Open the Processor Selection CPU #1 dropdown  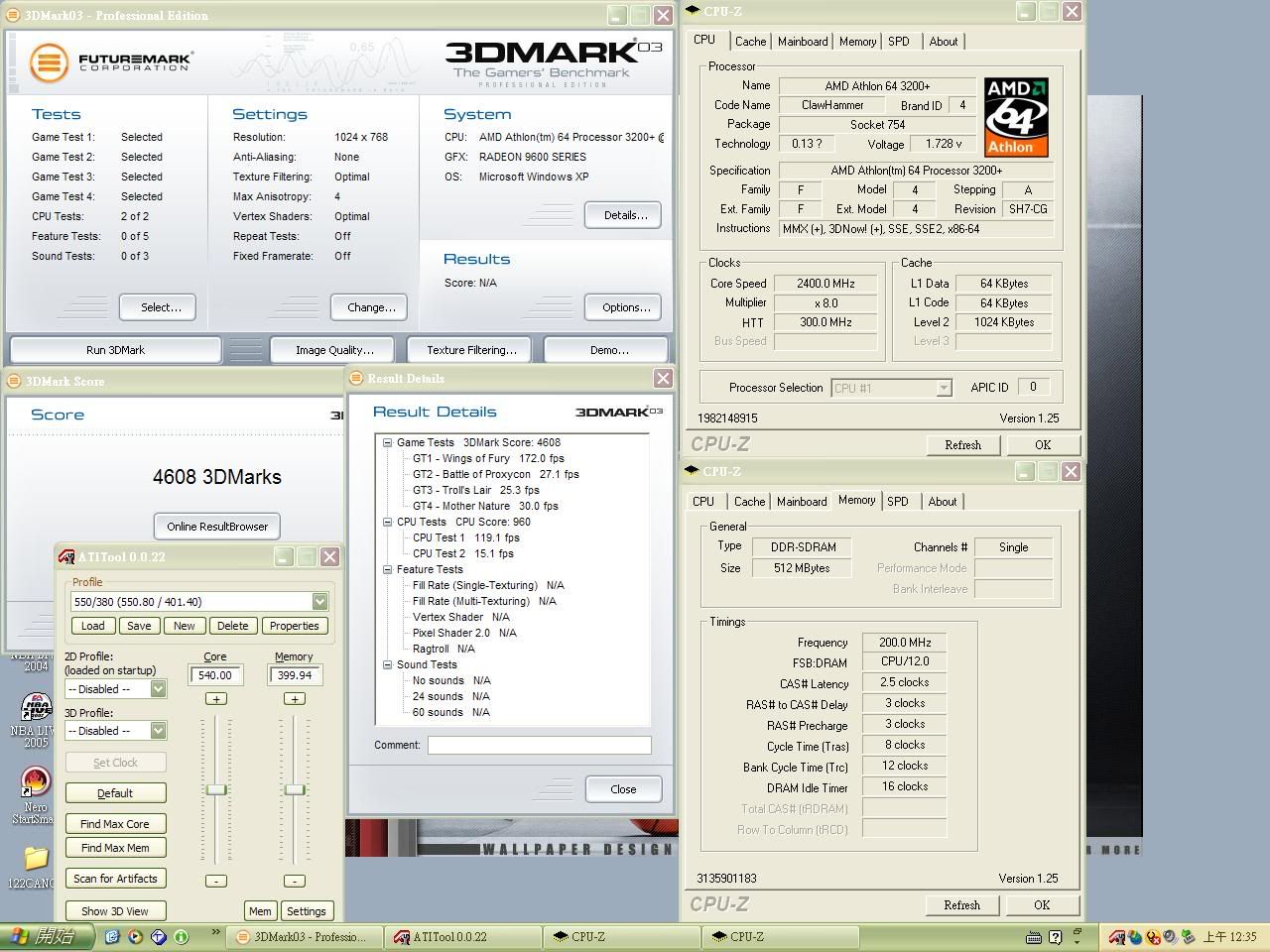[x=943, y=388]
